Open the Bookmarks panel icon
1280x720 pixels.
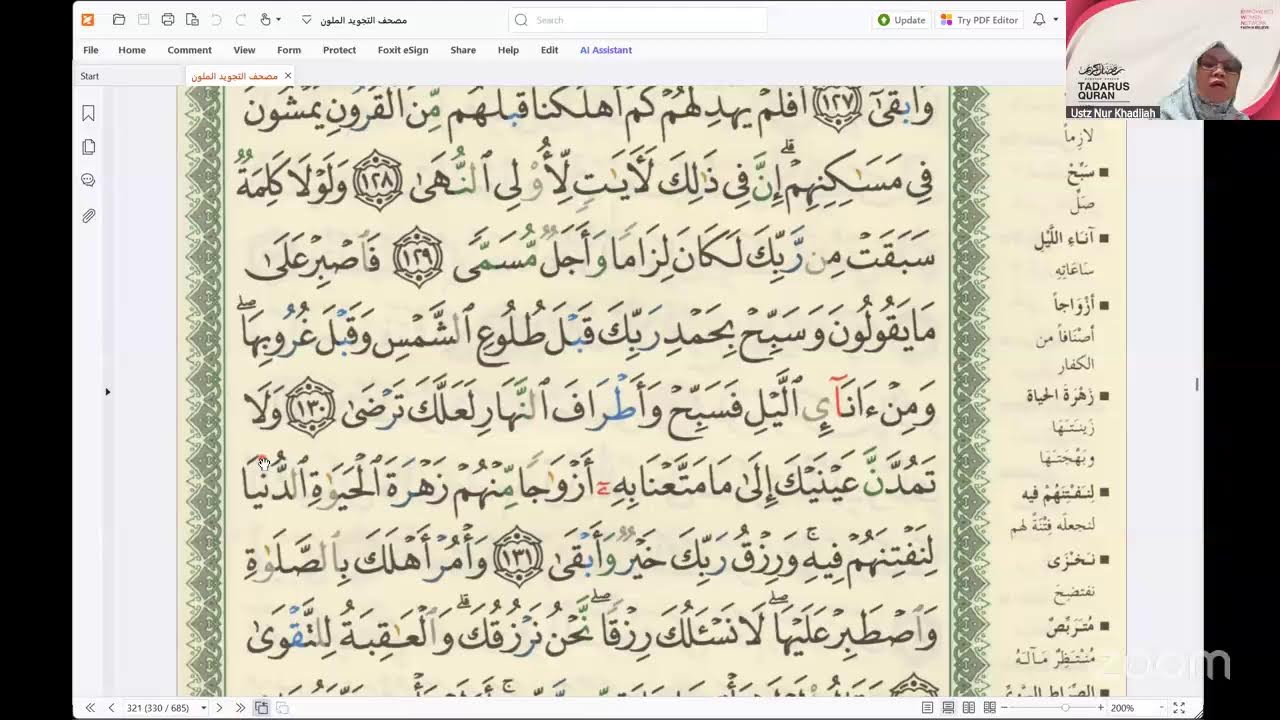point(88,114)
